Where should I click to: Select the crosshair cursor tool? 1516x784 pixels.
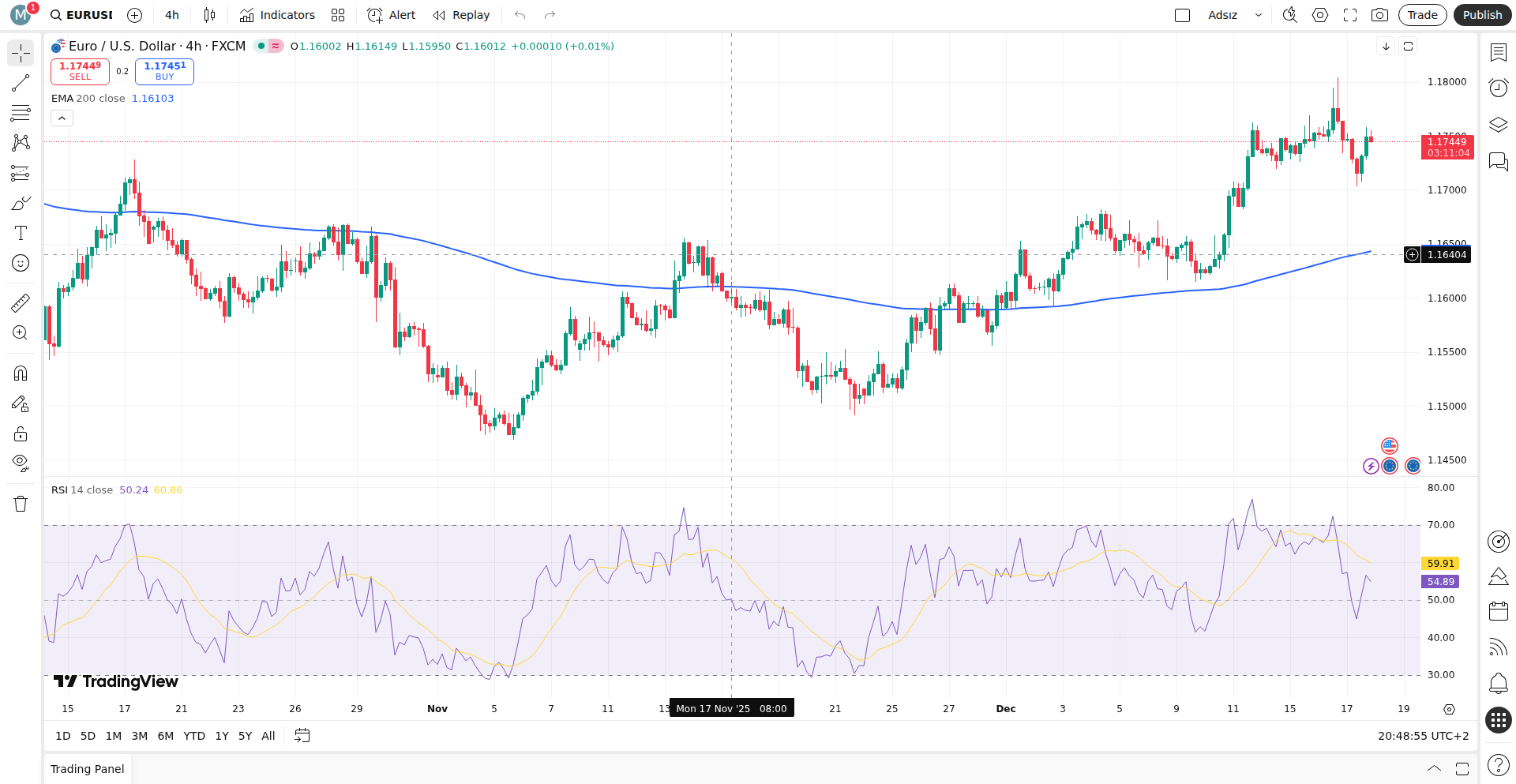click(x=20, y=53)
